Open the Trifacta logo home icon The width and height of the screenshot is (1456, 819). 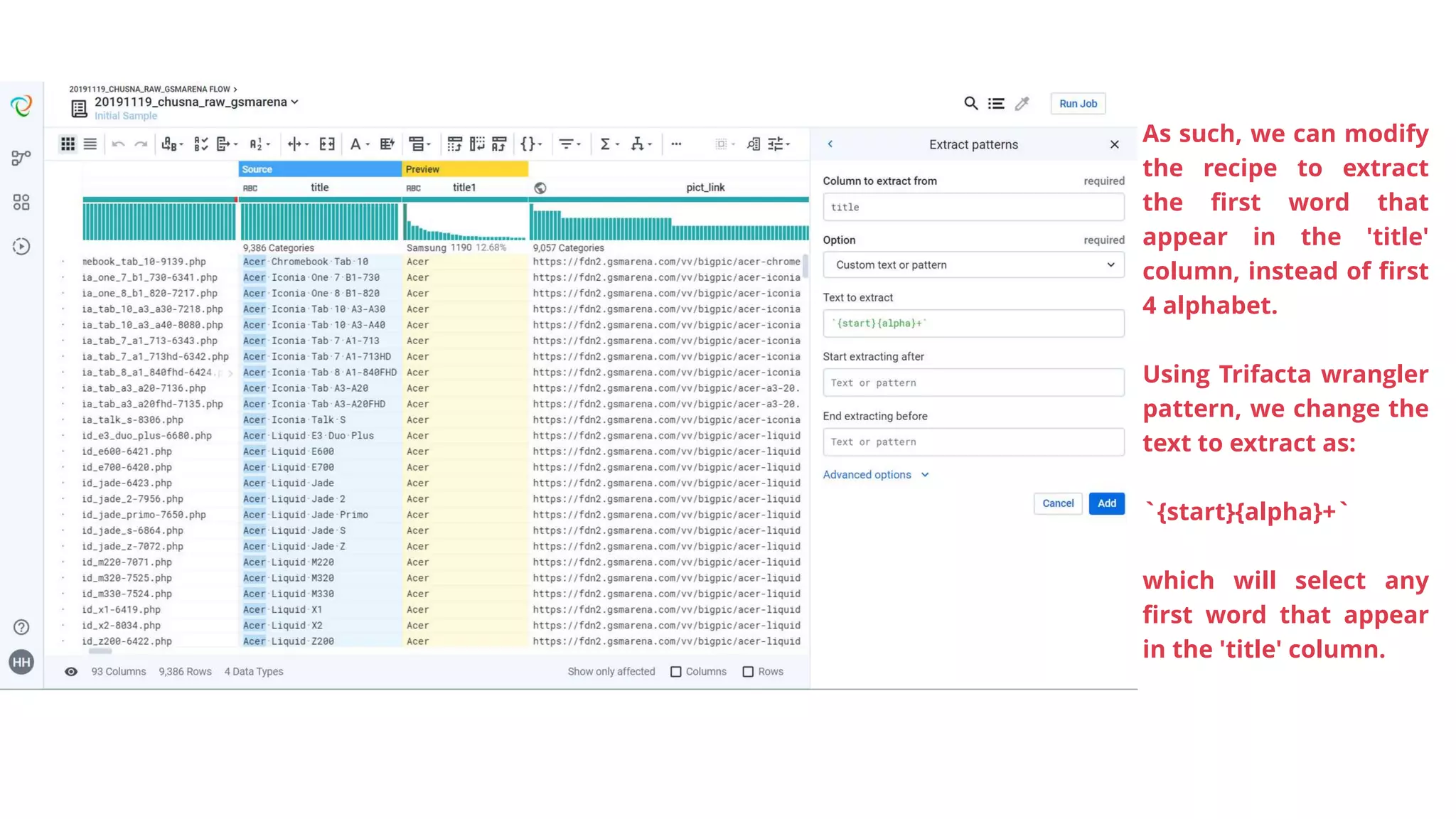coord(21,106)
